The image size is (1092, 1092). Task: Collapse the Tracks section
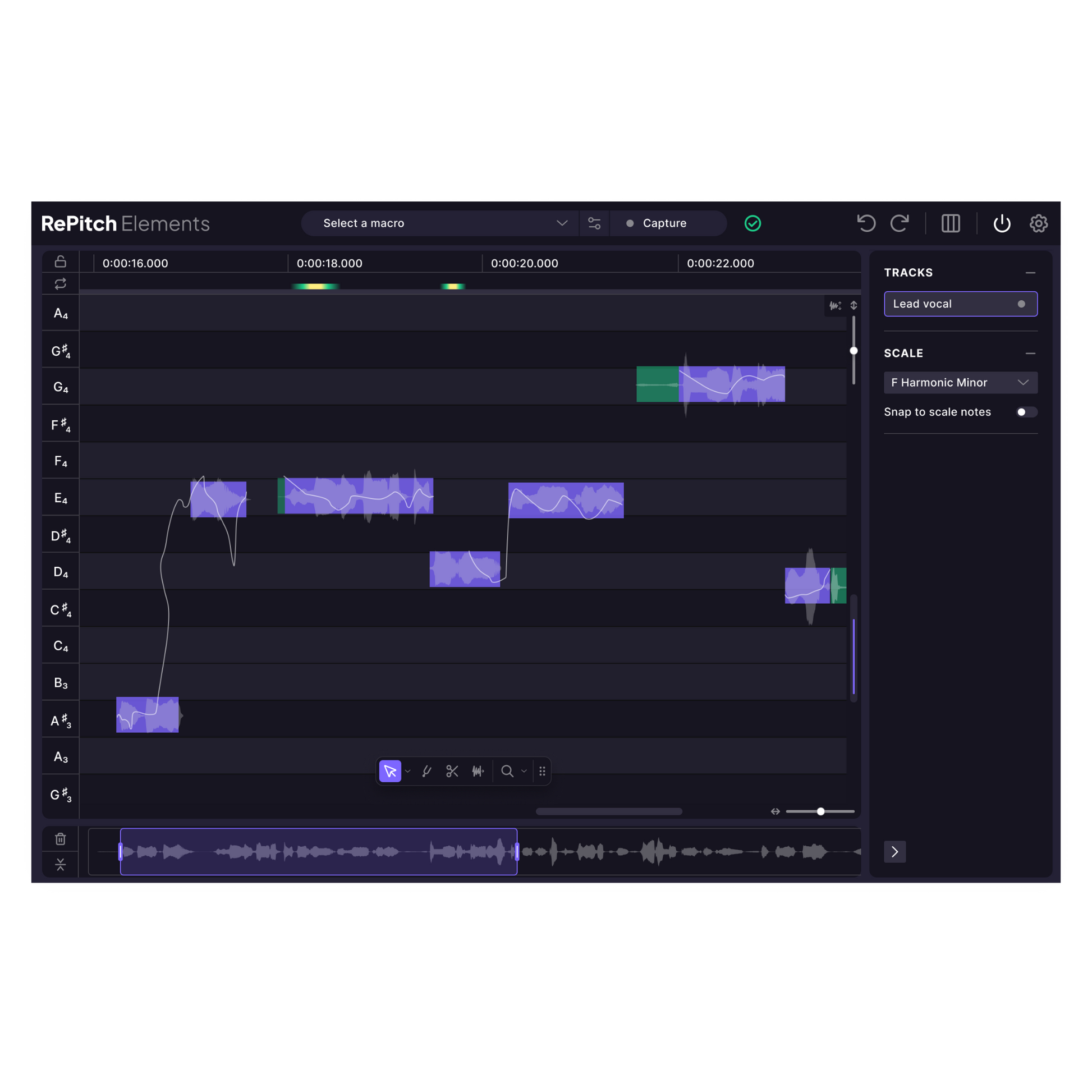[x=1030, y=273]
